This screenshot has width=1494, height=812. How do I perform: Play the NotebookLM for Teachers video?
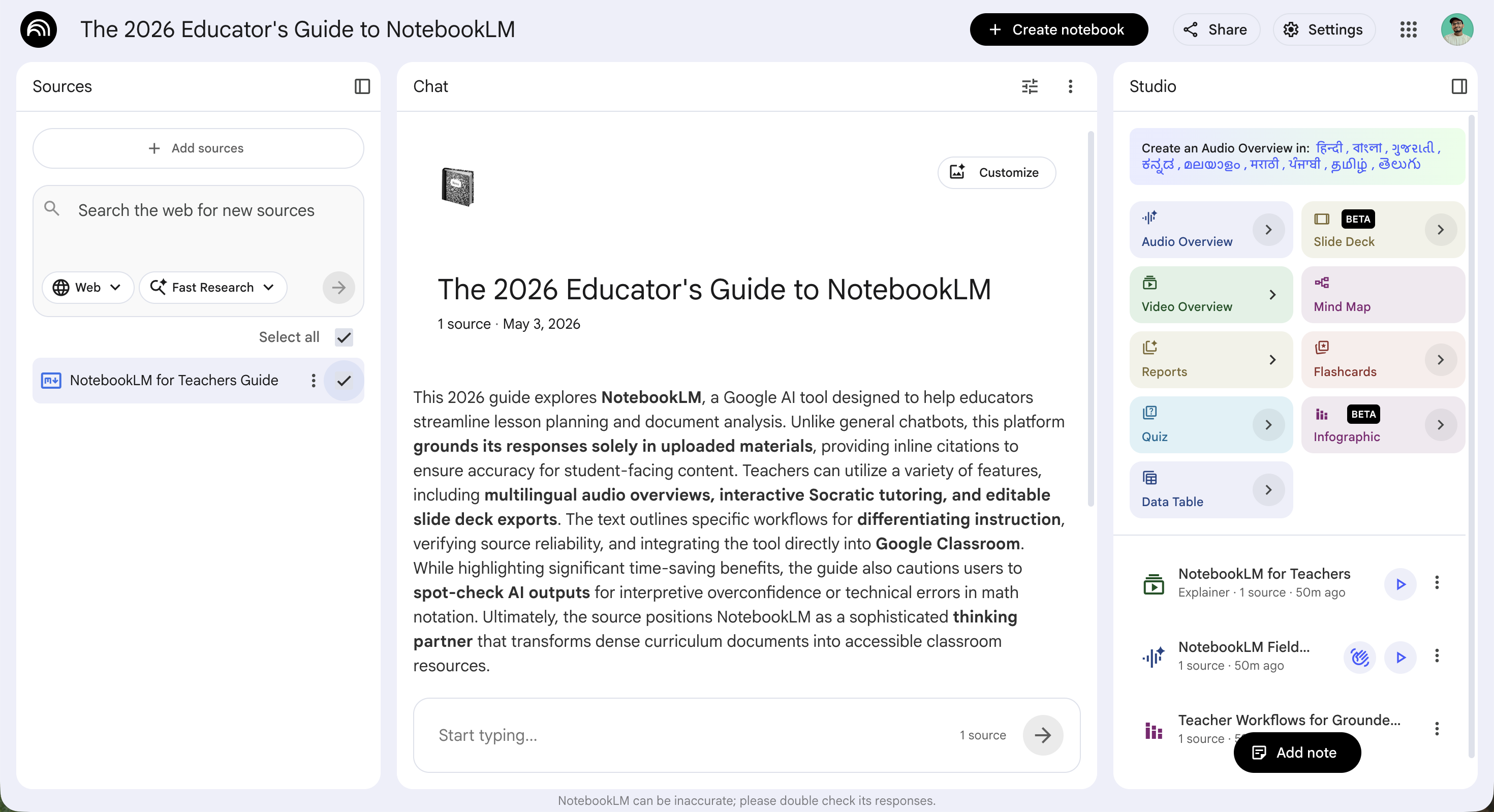(1400, 584)
